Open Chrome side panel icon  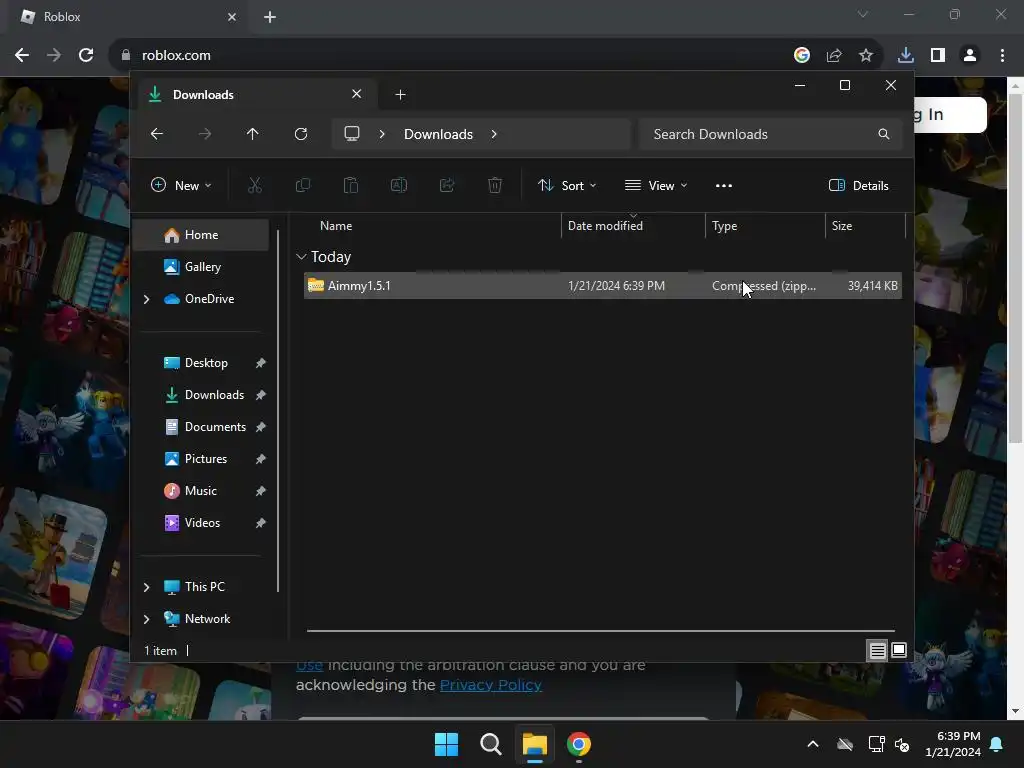[937, 55]
